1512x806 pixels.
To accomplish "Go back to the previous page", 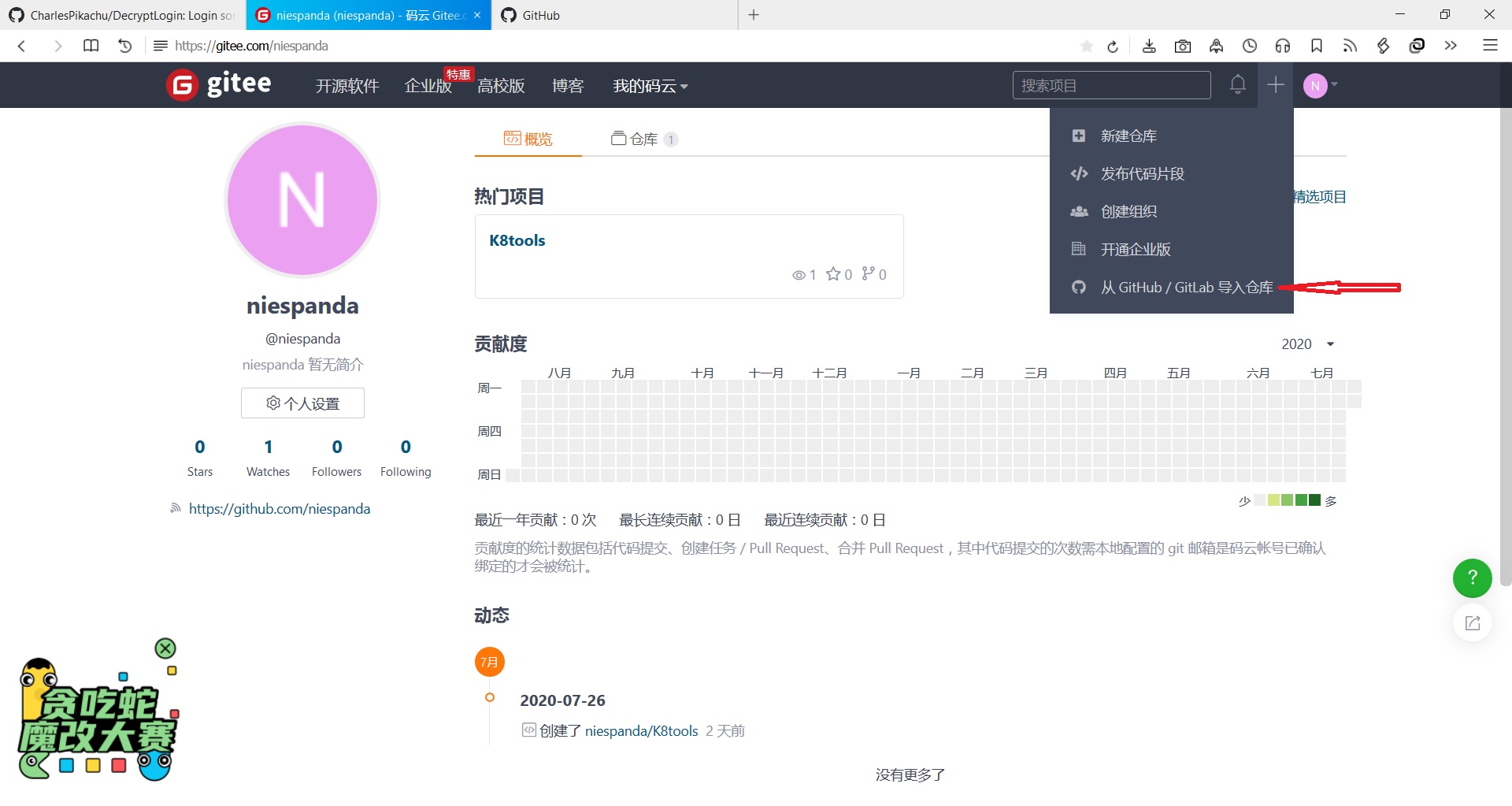I will [x=22, y=46].
